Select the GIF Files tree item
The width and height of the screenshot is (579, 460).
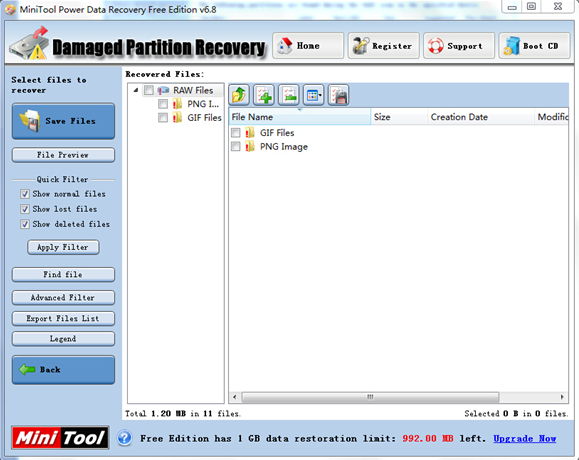click(x=204, y=118)
